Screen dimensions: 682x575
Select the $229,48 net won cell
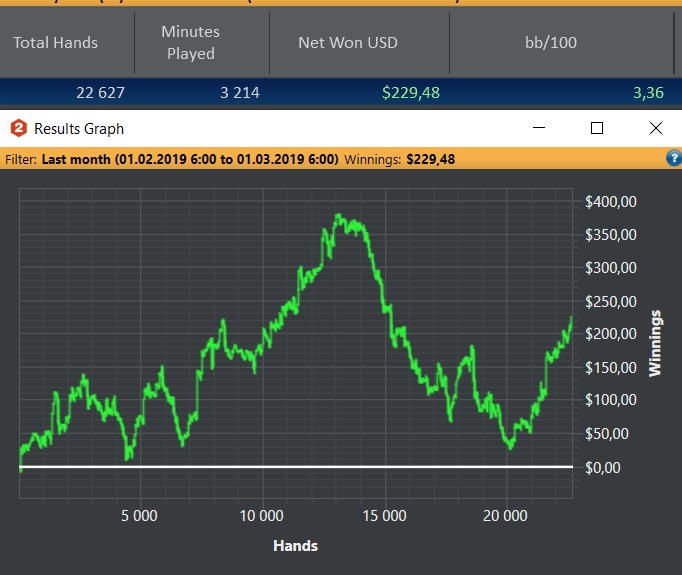pyautogui.click(x=411, y=93)
